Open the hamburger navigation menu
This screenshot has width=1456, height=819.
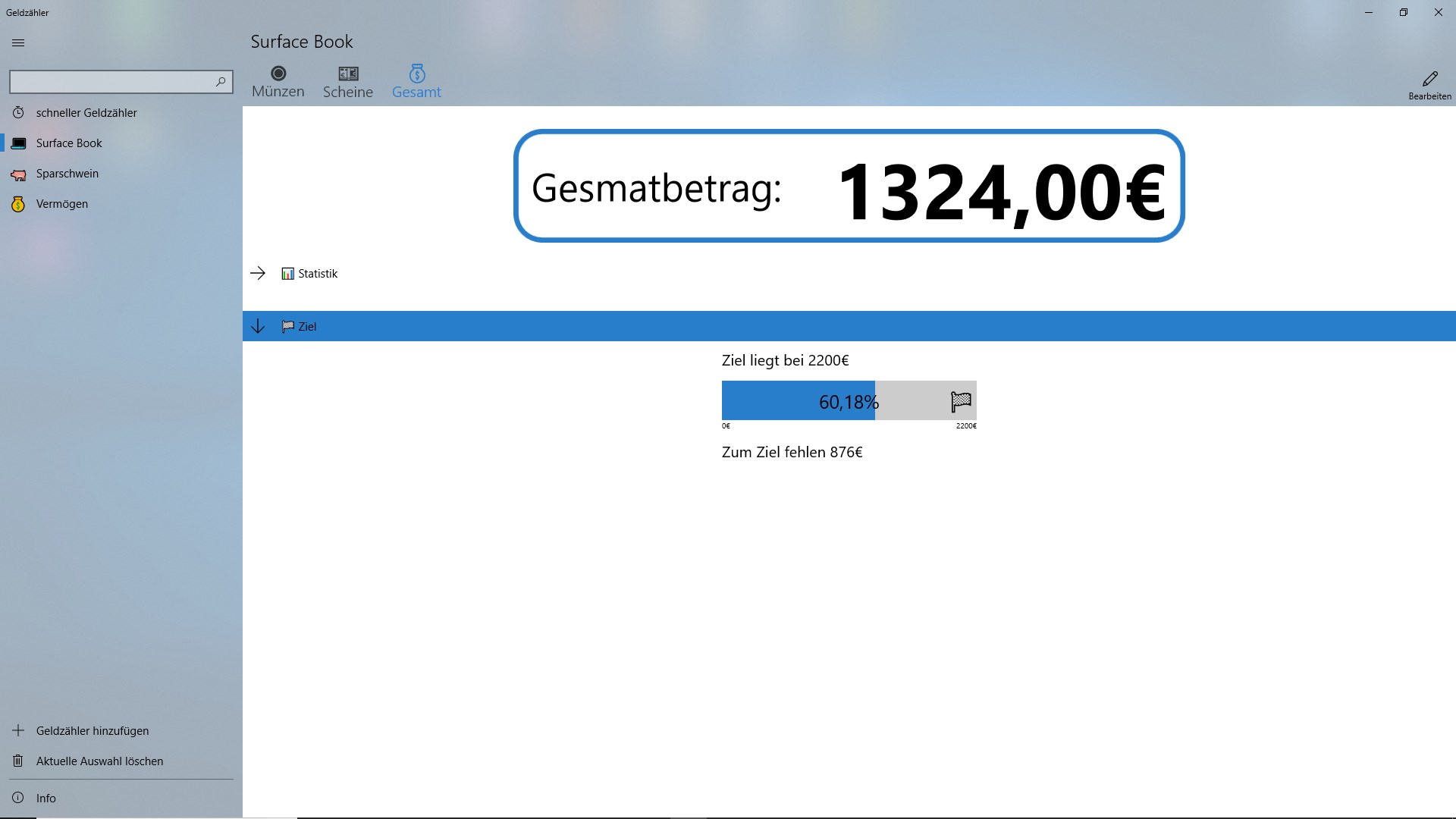click(x=18, y=43)
